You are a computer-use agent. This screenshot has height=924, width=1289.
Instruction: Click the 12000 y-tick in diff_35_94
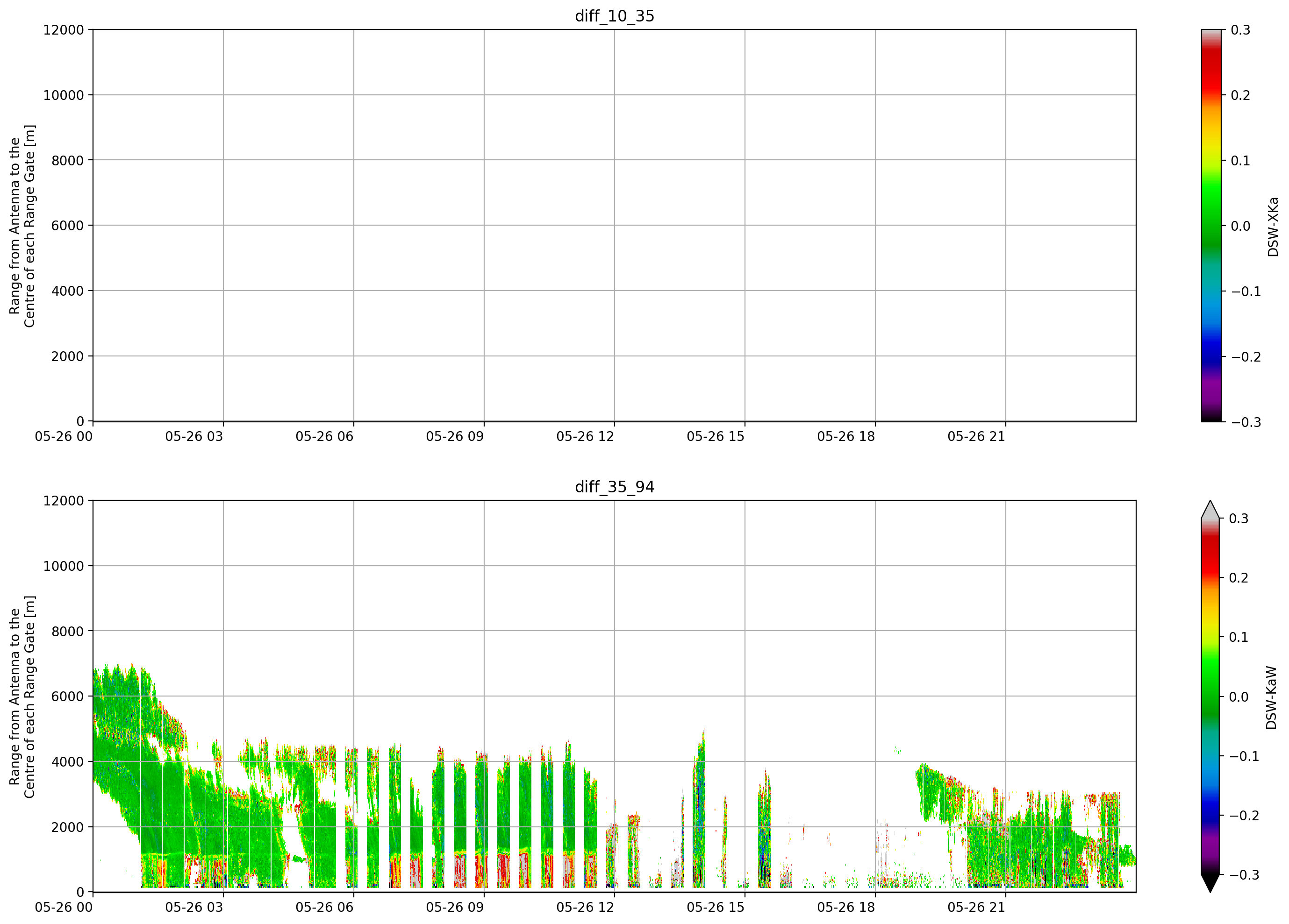point(64,500)
